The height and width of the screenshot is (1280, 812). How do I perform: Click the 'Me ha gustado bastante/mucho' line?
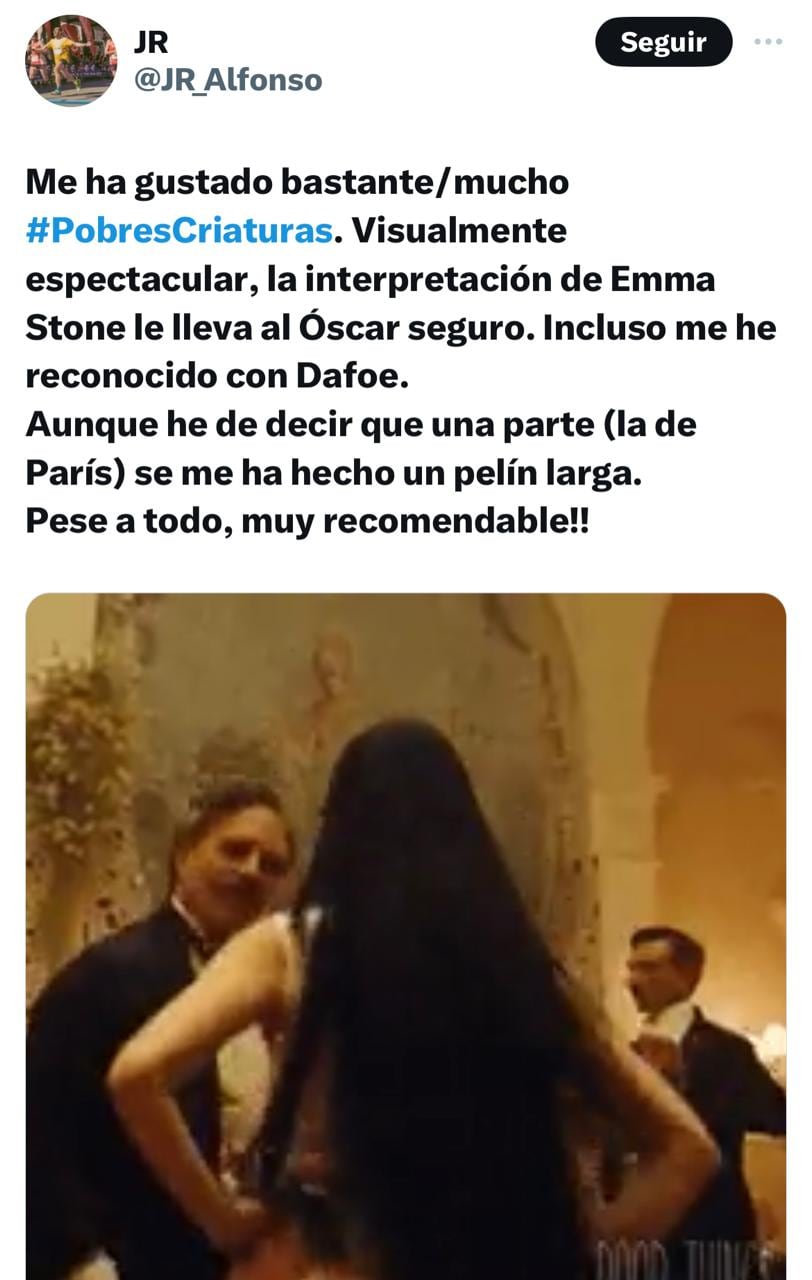297,182
